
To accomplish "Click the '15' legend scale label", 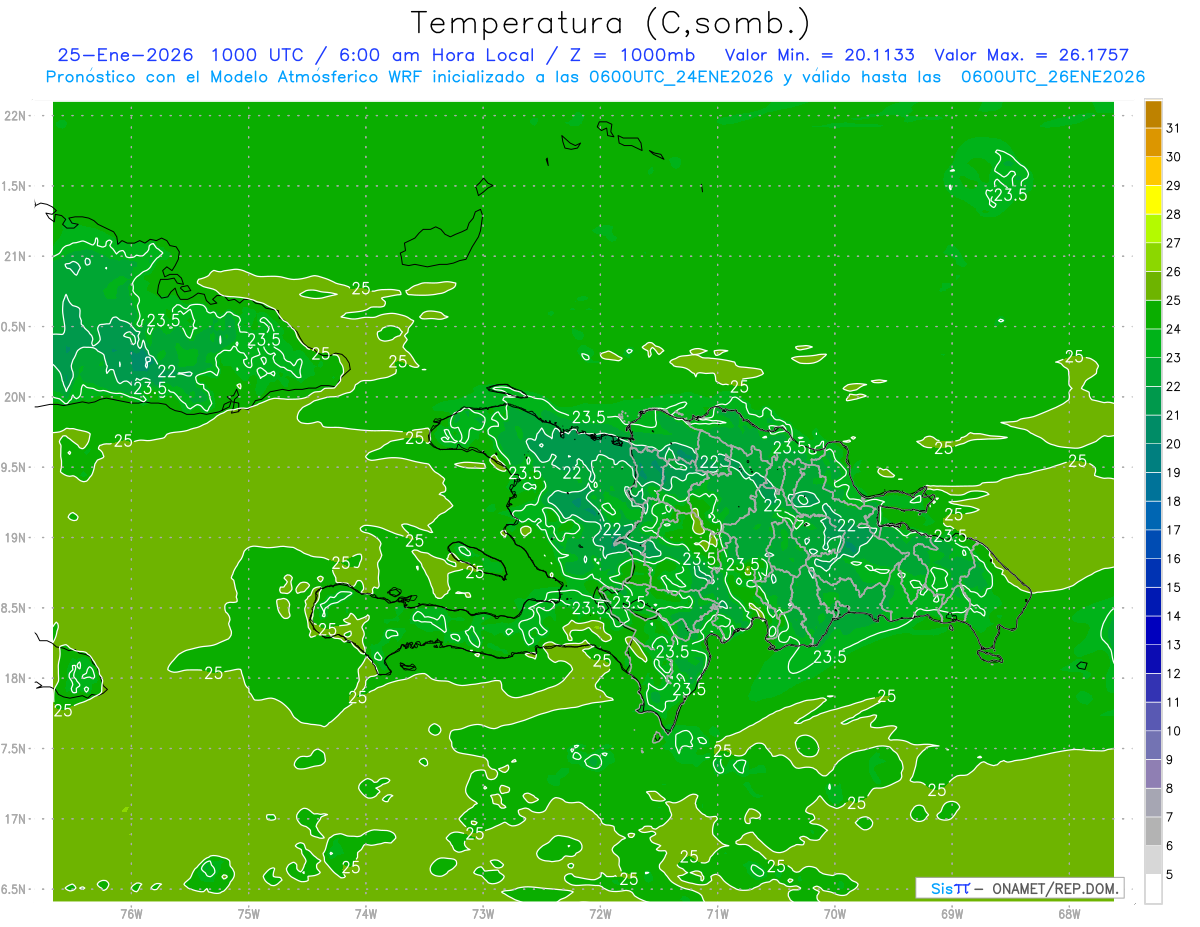I will click(1173, 587).
